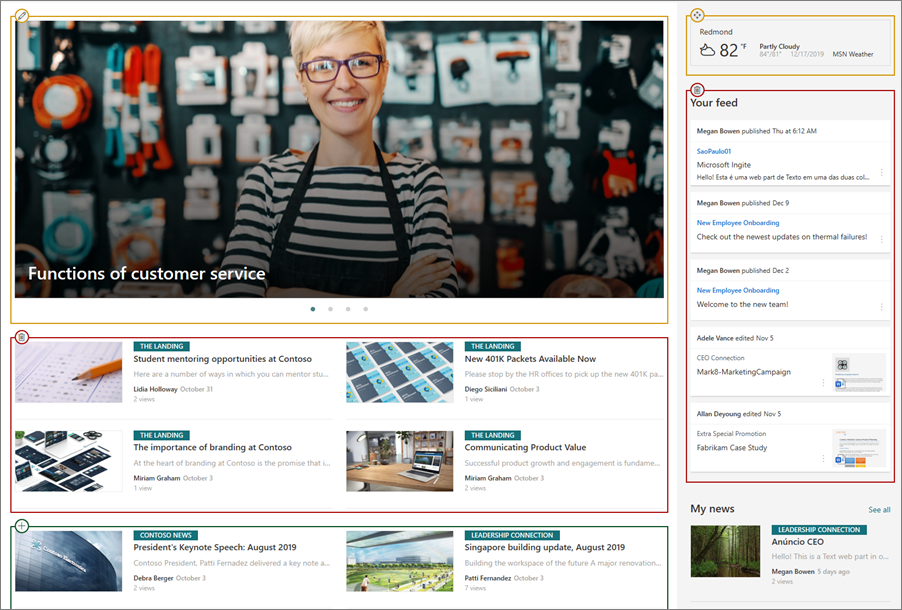Click the move icon on the weather web part

click(697, 15)
